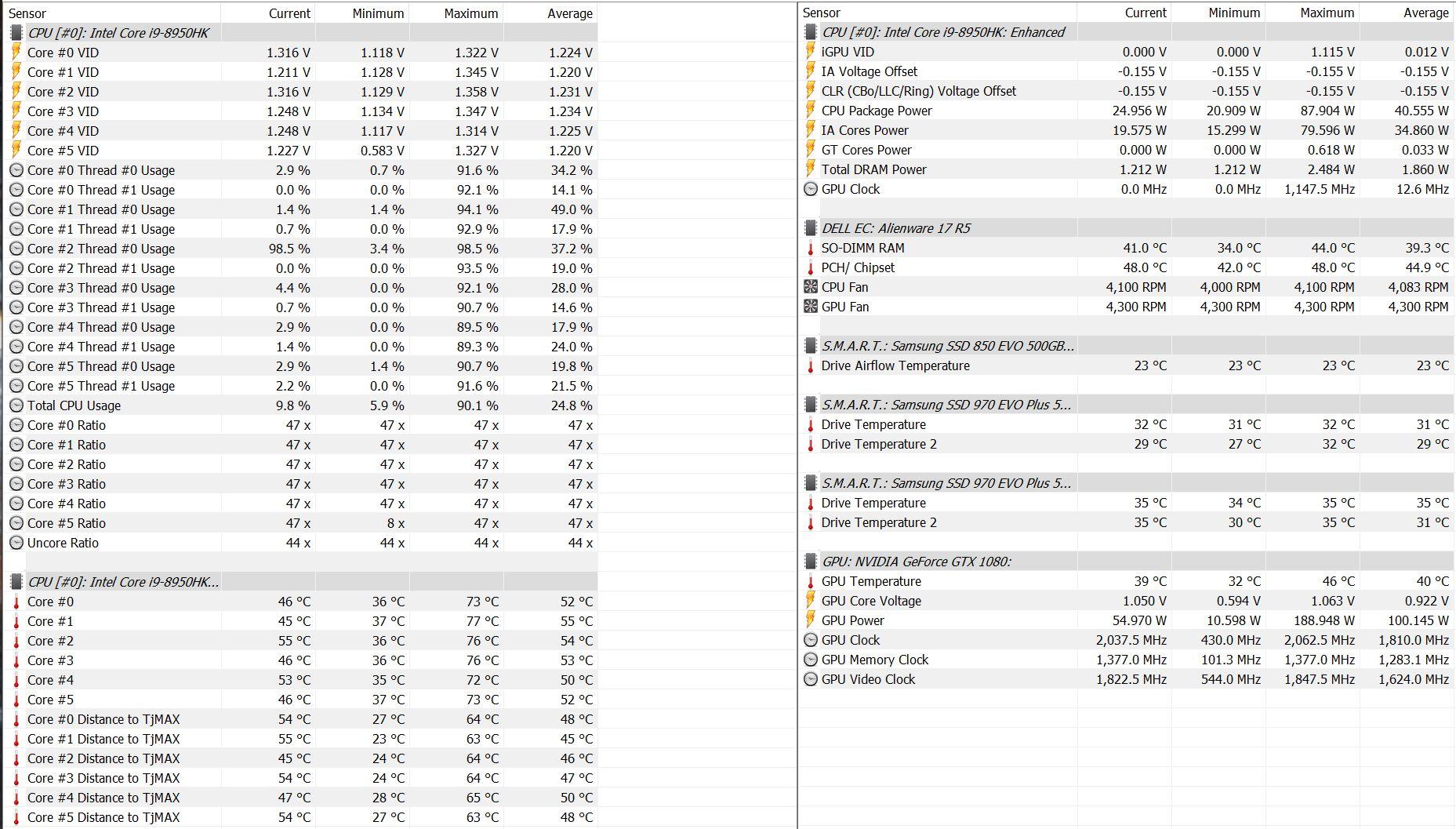Click the 77 °C maximum Core #1 temperature
Screen dimensions: 1456x829
[x=482, y=621]
